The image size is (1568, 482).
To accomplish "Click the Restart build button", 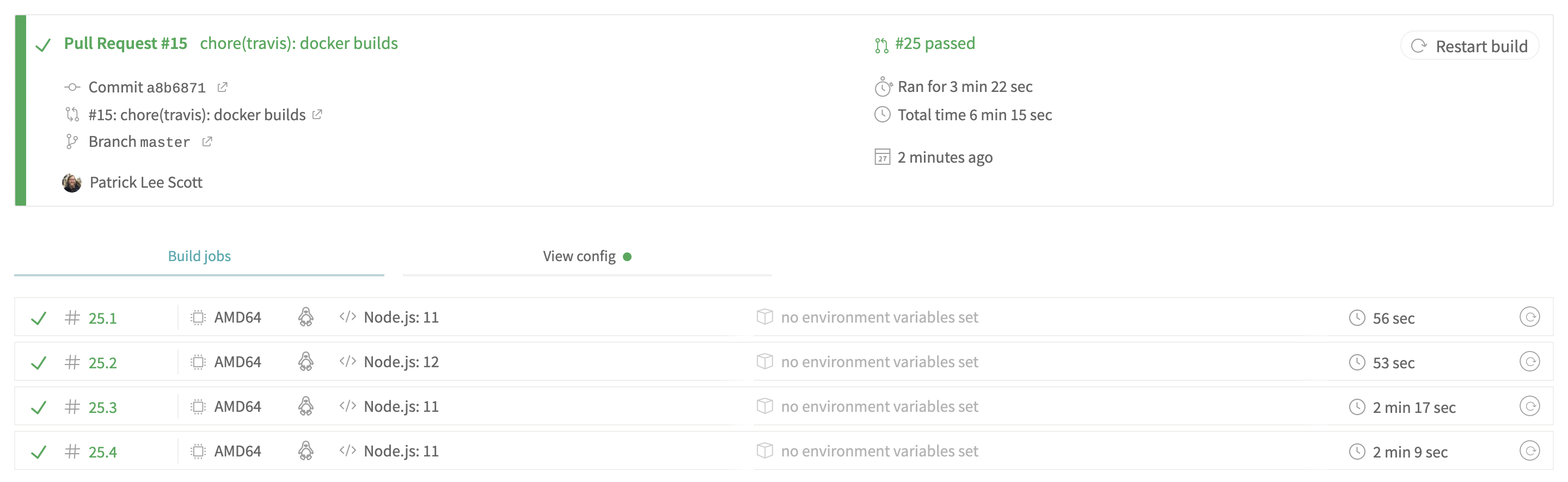I will coord(1469,46).
